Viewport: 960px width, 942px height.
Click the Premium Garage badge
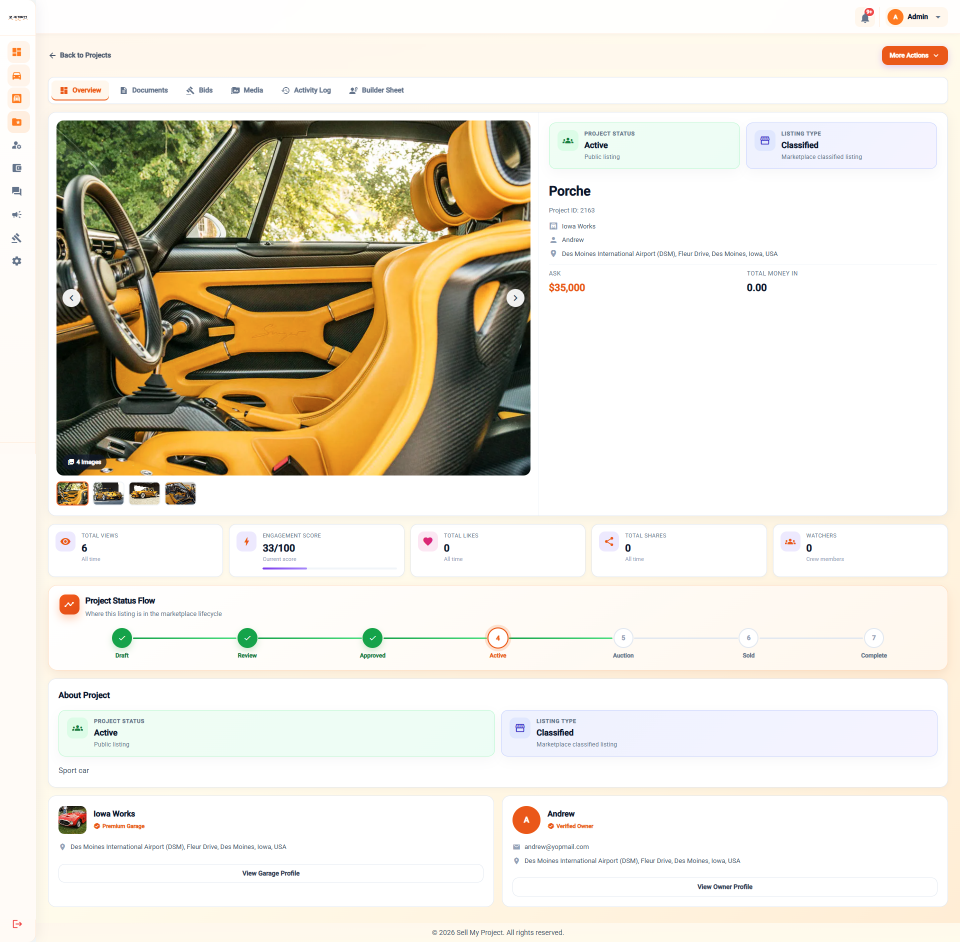pos(119,826)
